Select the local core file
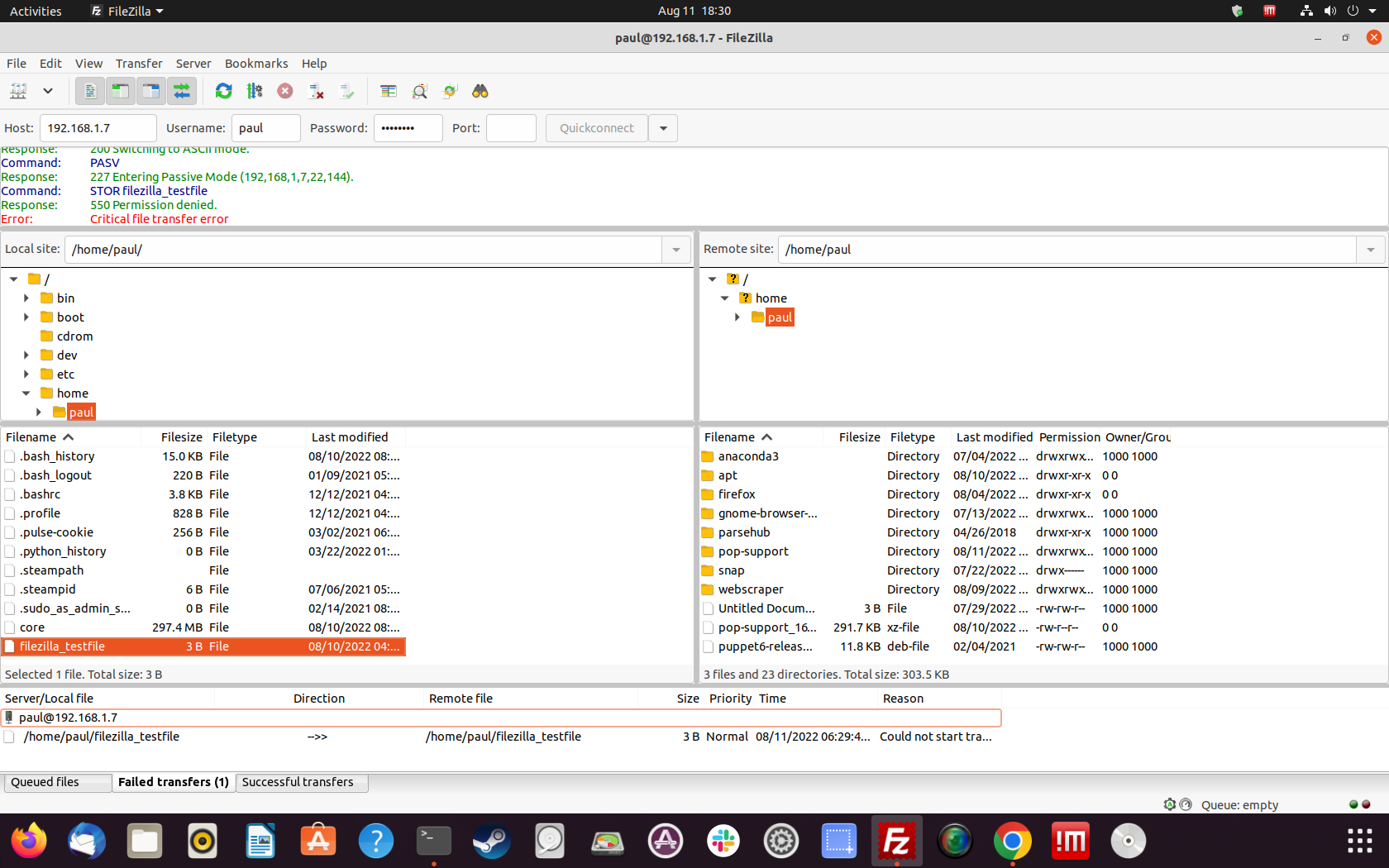The width and height of the screenshot is (1389, 868). point(203,627)
